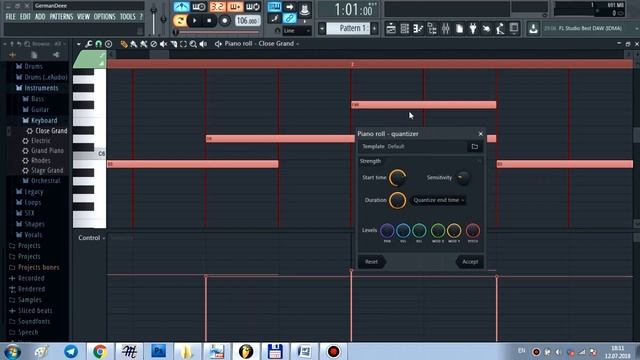Toggle step editing mode arrow

(x=289, y=7)
